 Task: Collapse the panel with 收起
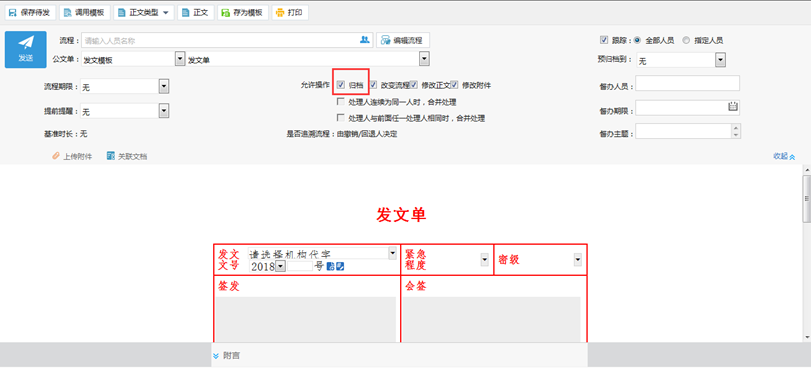(x=784, y=156)
